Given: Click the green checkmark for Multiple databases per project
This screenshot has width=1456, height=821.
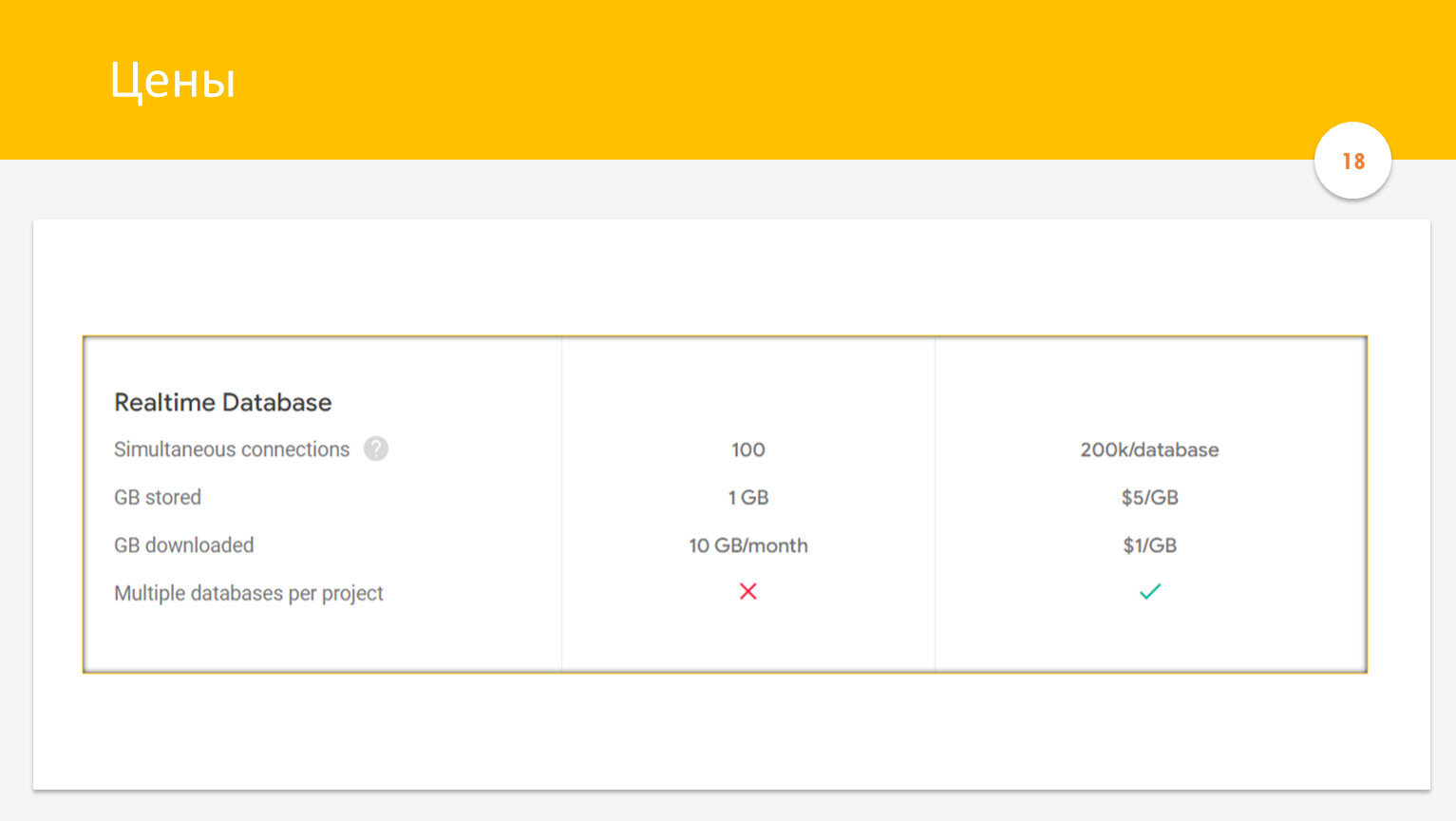Looking at the screenshot, I should [1150, 592].
